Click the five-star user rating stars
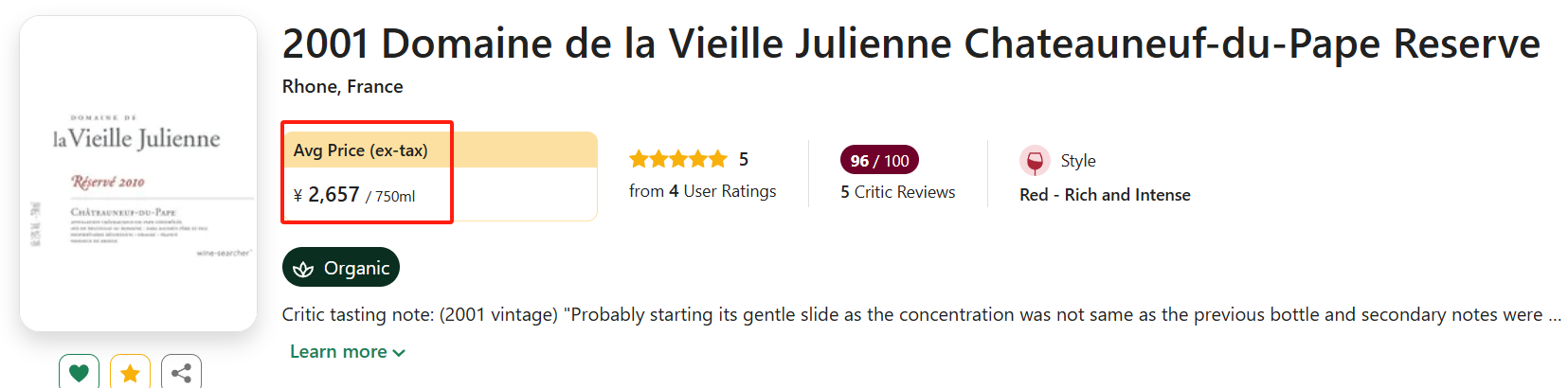1568x388 pixels. [677, 159]
